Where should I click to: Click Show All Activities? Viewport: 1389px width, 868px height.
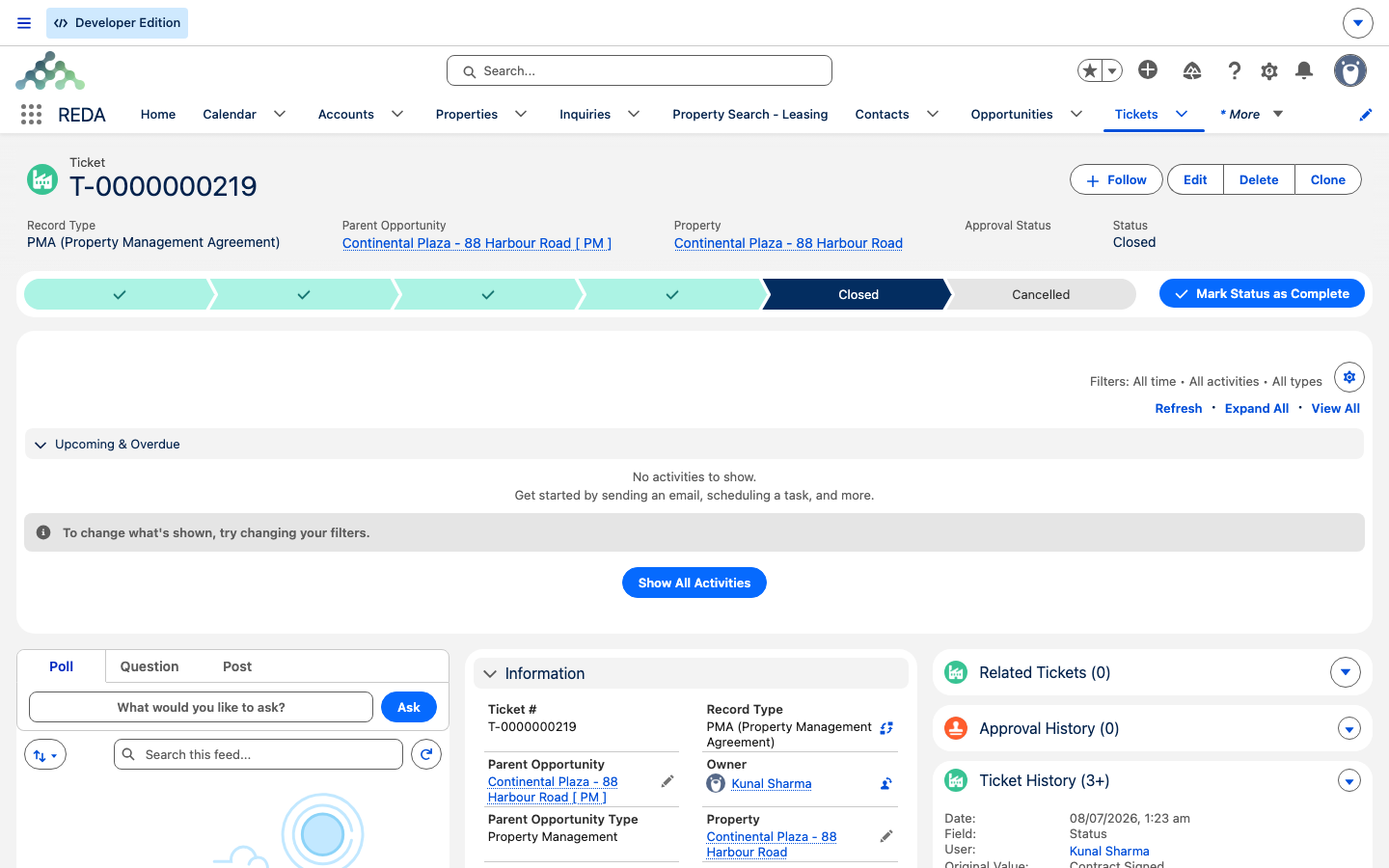coord(694,583)
